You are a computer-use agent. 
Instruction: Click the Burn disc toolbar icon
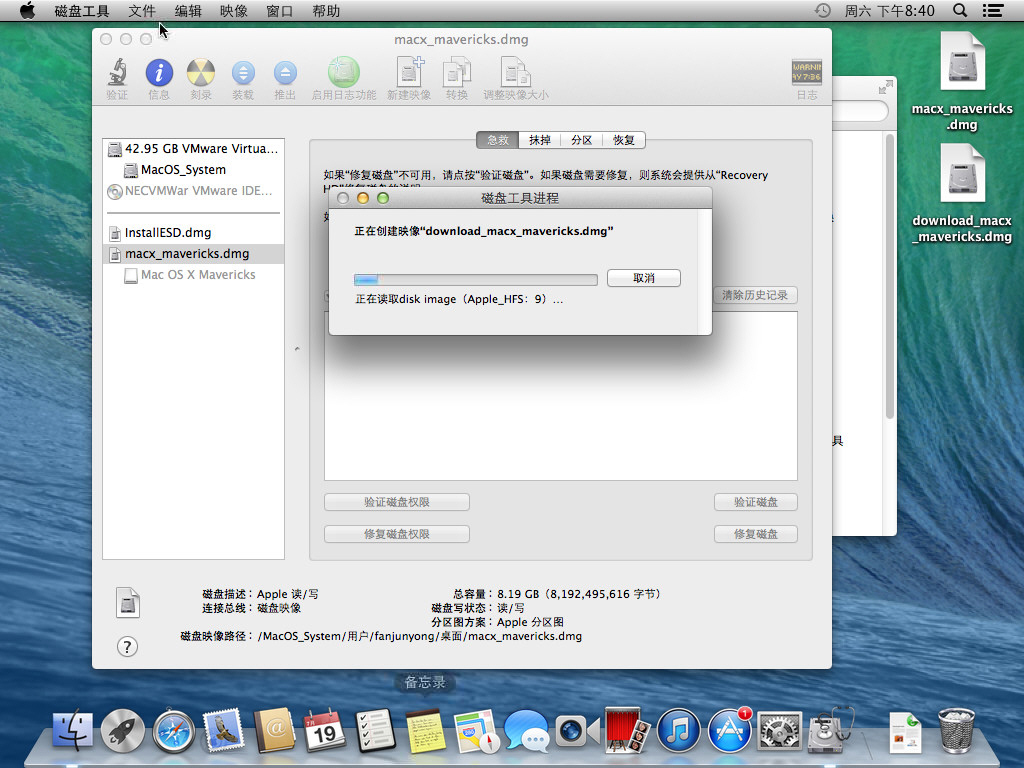click(x=200, y=72)
